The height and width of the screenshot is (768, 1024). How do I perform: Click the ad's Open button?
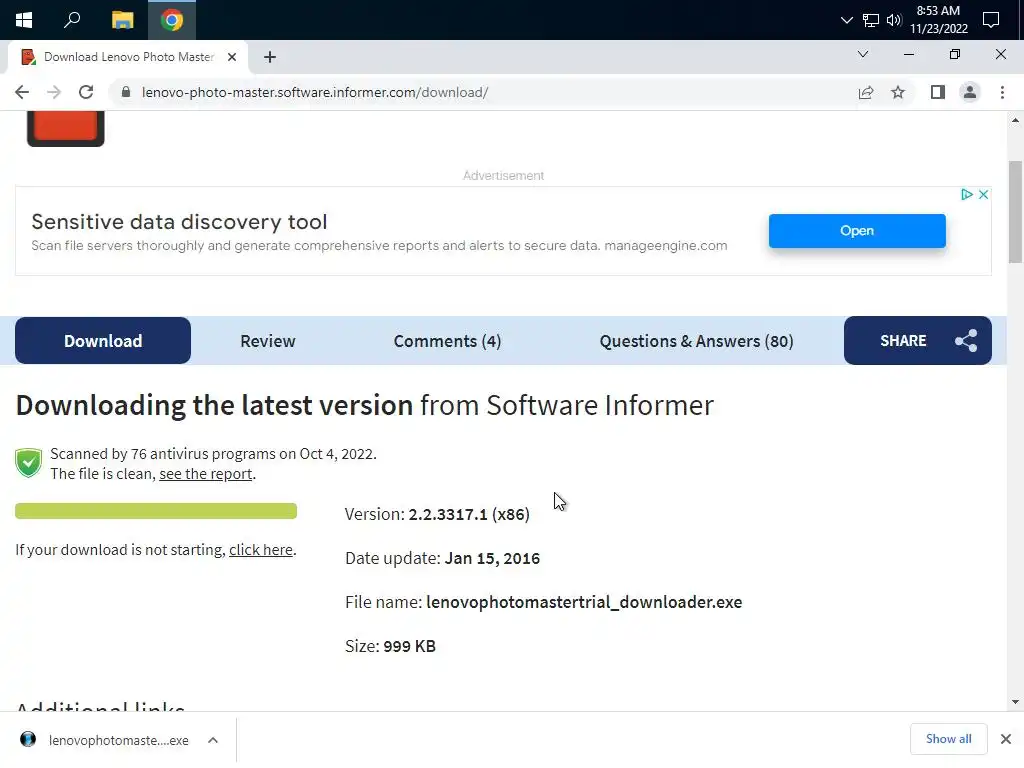pyautogui.click(x=857, y=231)
